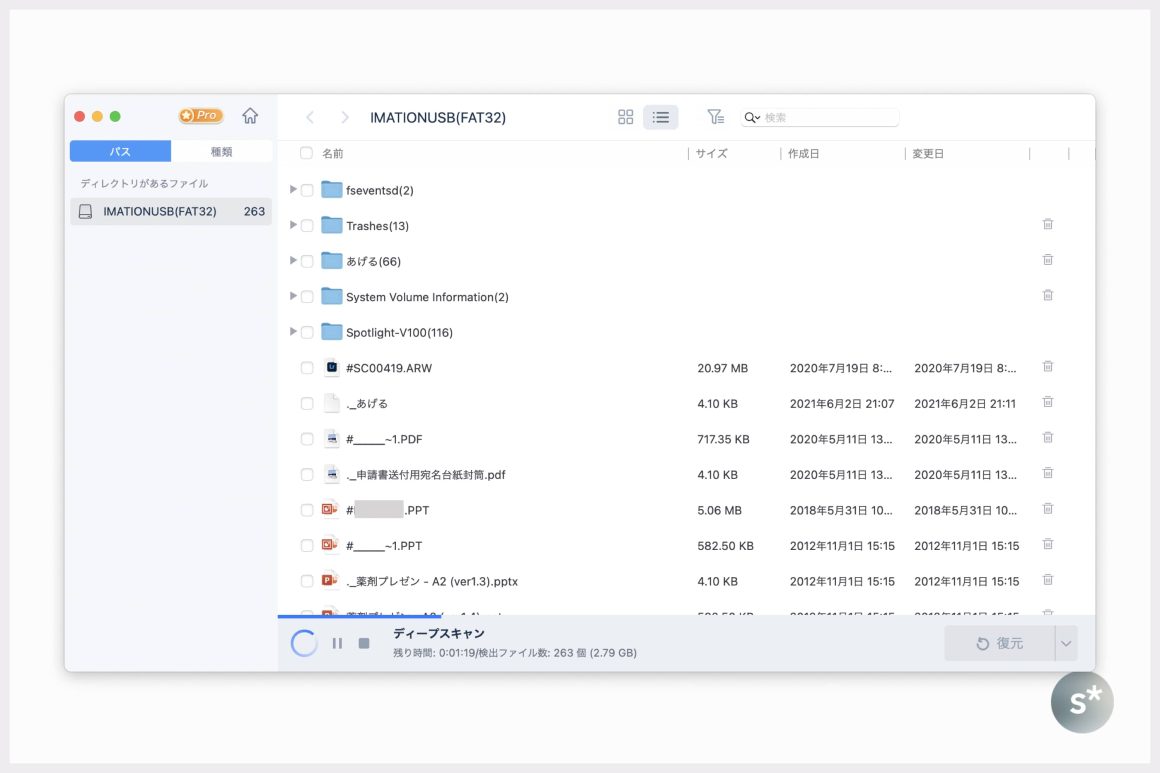Select checkbox for あげる(66) folder

(307, 261)
